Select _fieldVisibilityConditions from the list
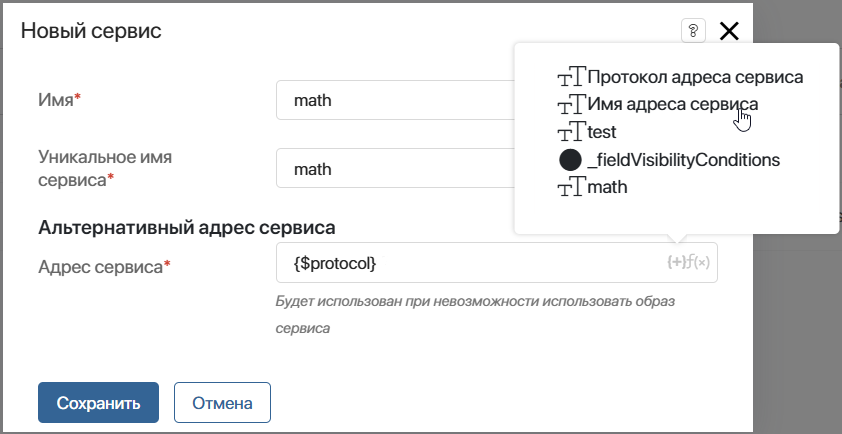This screenshot has height=434, width=842. click(684, 160)
